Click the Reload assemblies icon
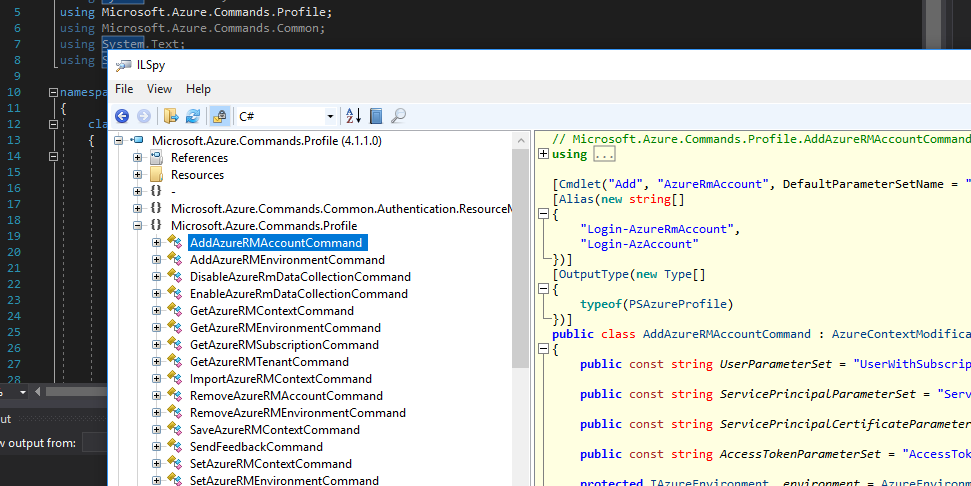Image resolution: width=971 pixels, height=486 pixels. pos(193,116)
